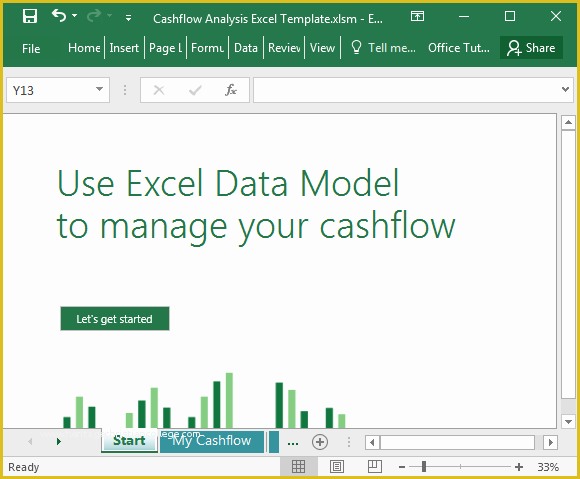Select the Start sheet tab
The height and width of the screenshot is (479, 580).
pyautogui.click(x=129, y=441)
